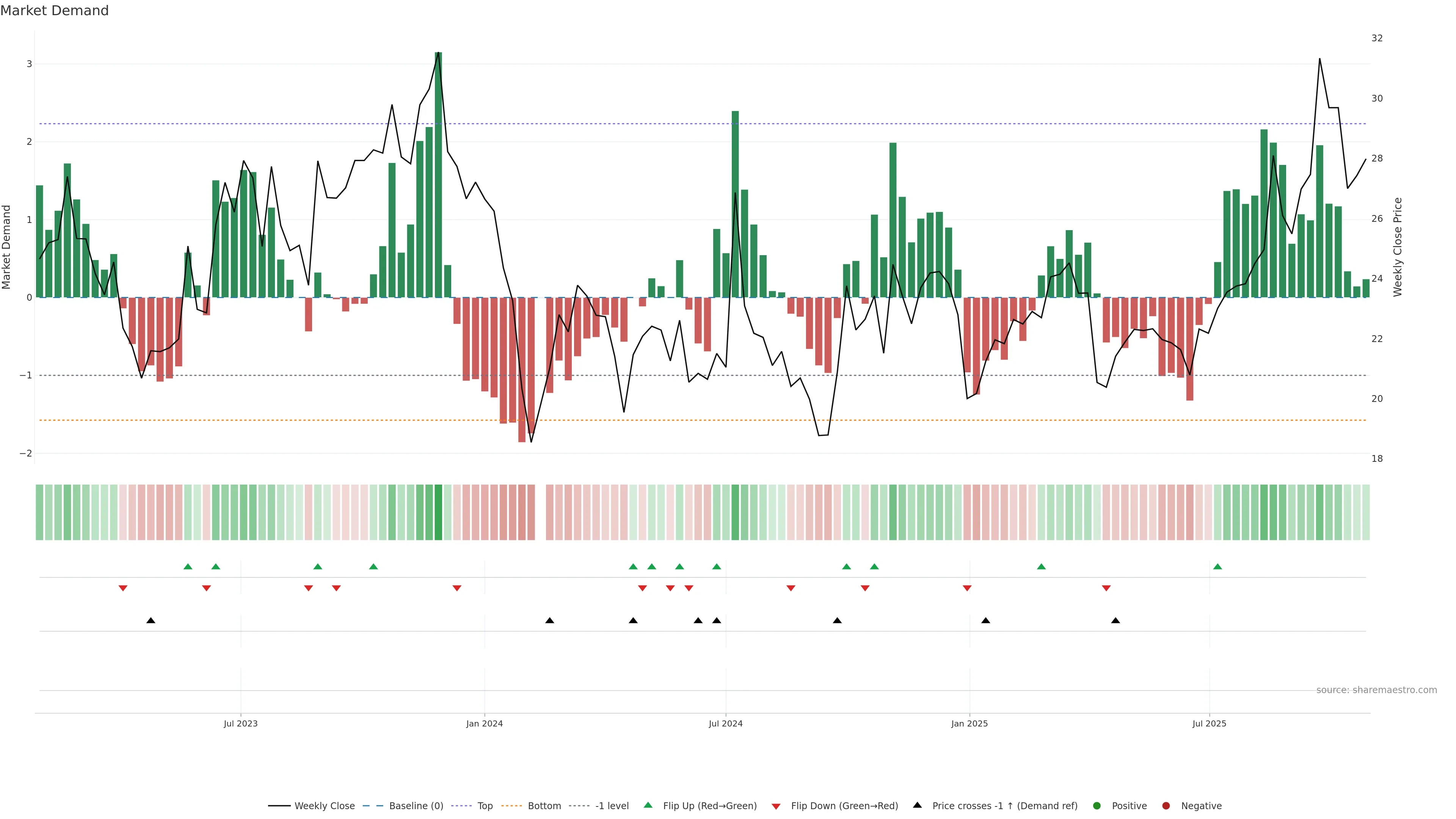
Task: Click the Market Demand chart title
Action: [54, 11]
